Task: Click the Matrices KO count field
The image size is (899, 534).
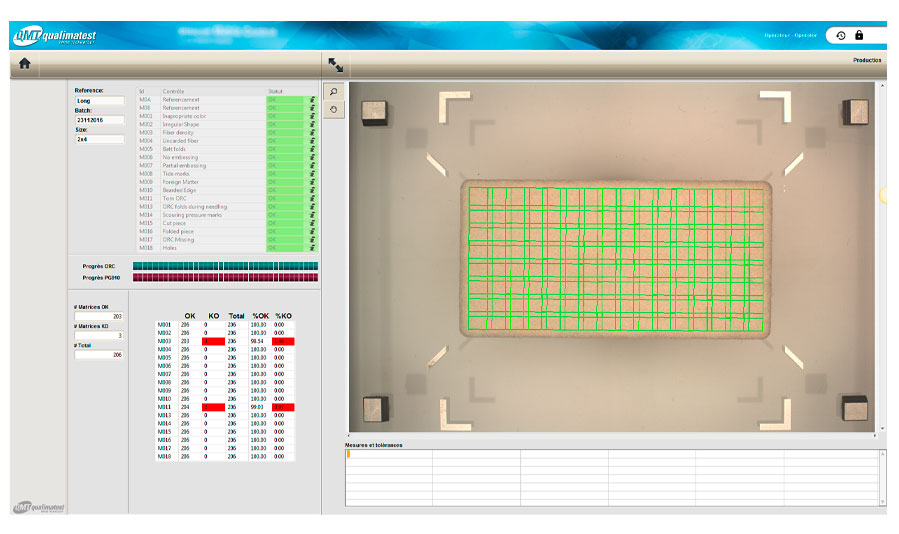Action: [x=99, y=336]
